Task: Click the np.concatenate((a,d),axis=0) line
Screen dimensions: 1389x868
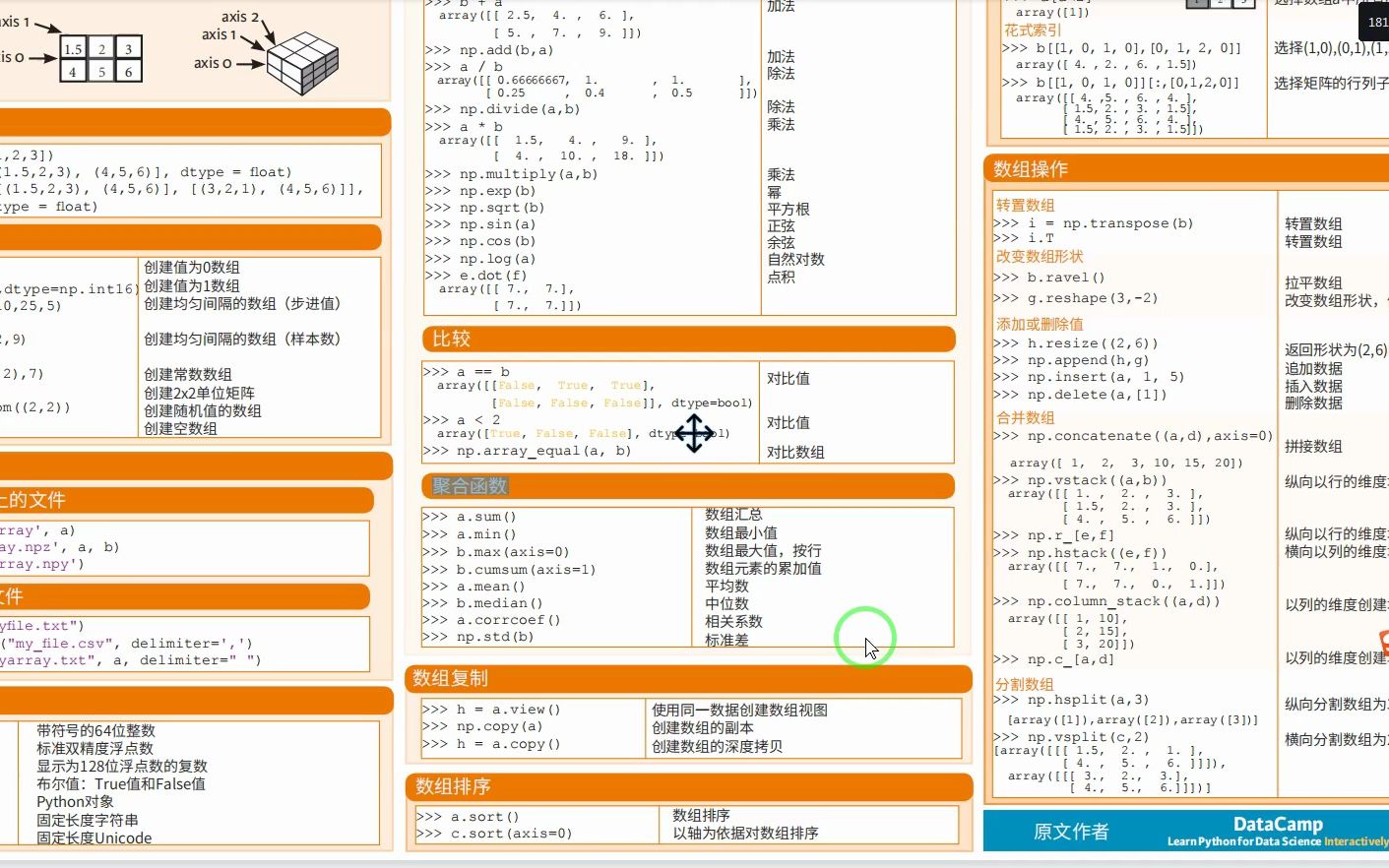Action: coord(1133,436)
